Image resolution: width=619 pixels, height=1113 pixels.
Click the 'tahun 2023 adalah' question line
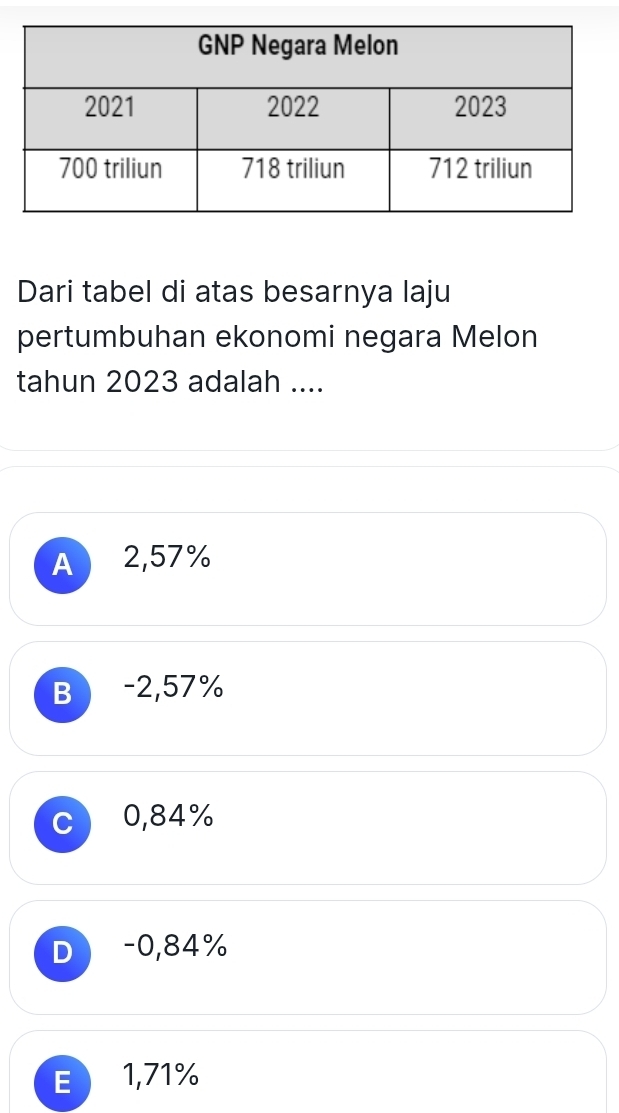pos(170,383)
